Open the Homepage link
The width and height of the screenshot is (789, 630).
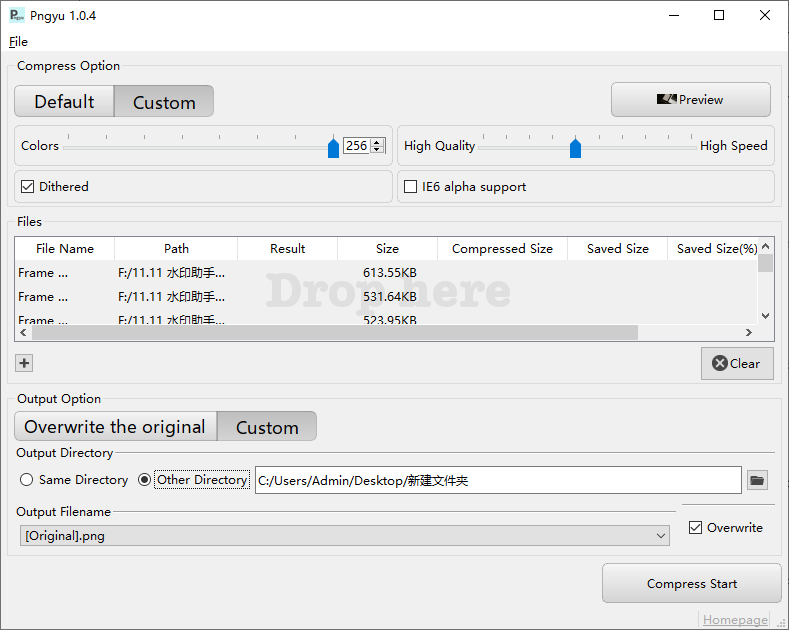[735, 620]
